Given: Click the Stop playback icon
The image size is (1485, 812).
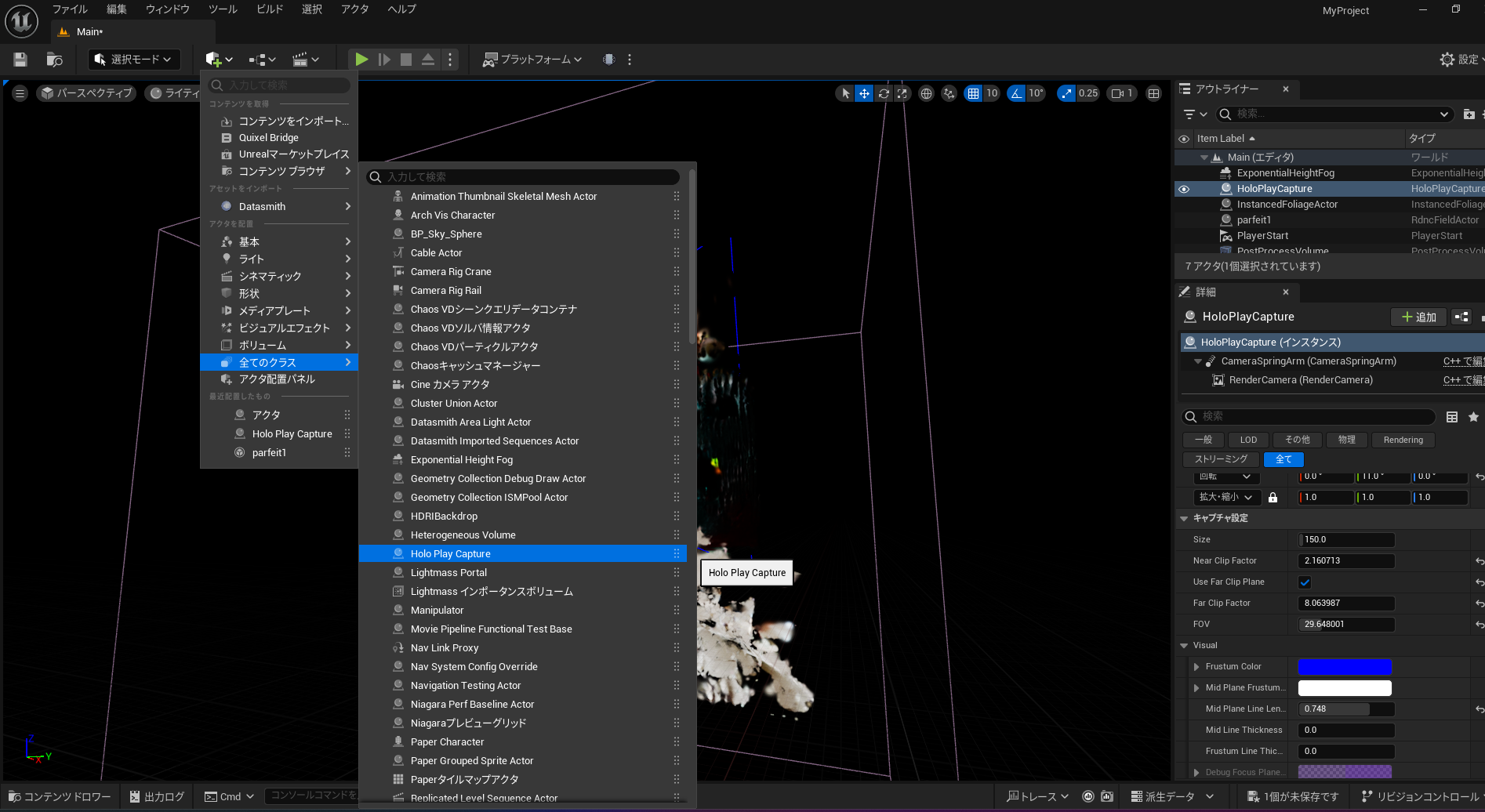Looking at the screenshot, I should pyautogui.click(x=405, y=60).
